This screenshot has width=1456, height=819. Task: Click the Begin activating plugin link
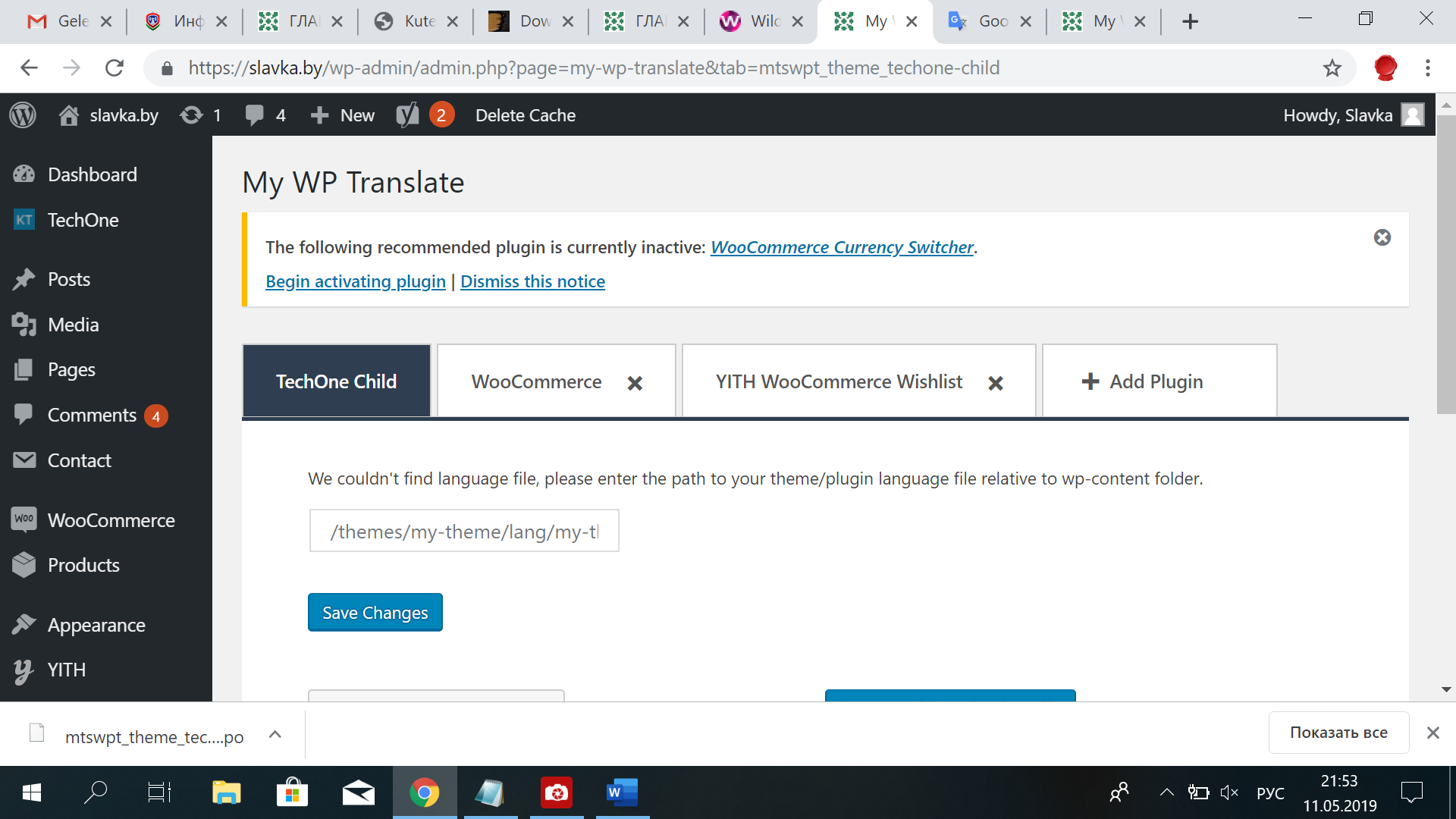[x=356, y=281]
